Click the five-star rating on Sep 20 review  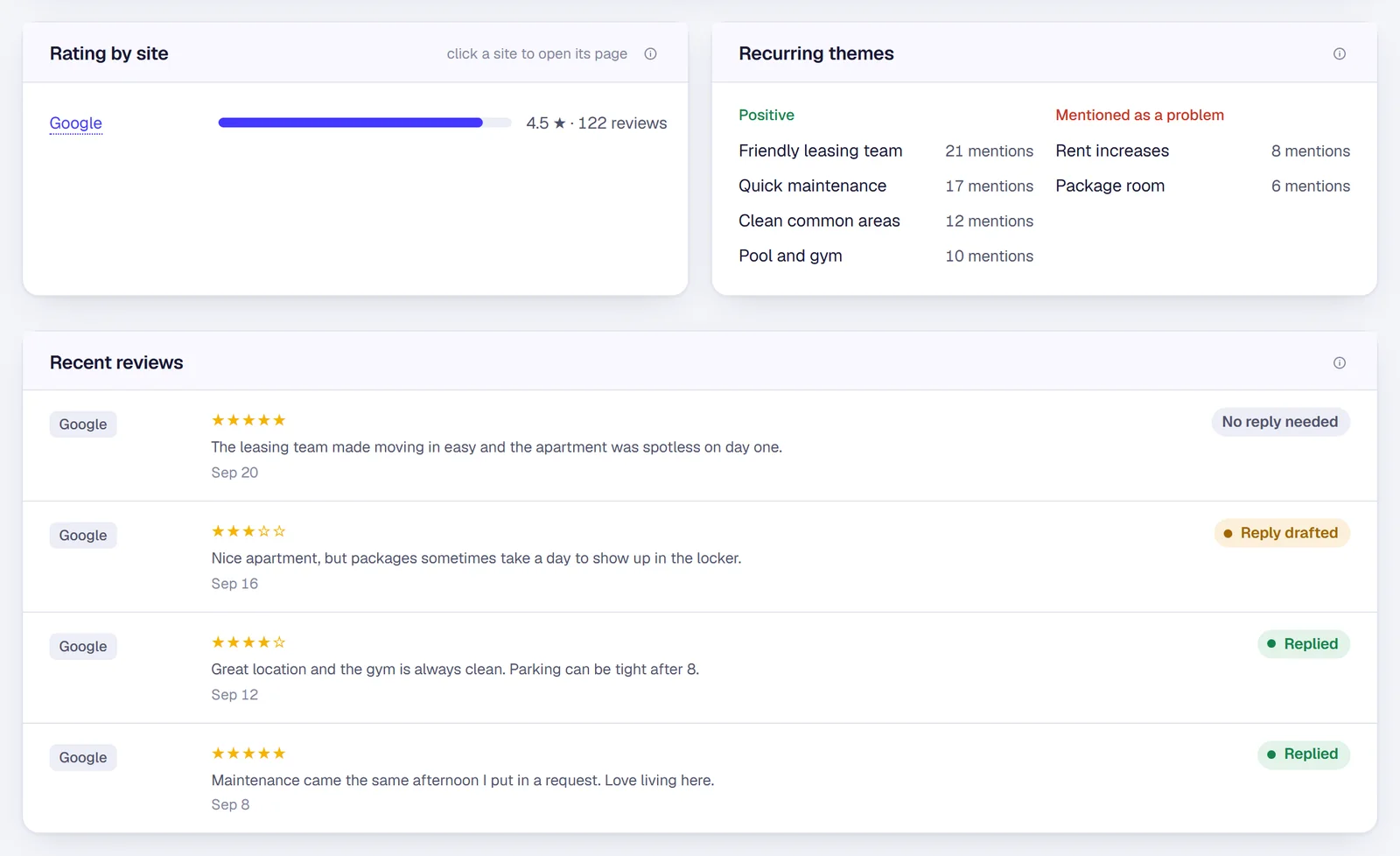(x=248, y=420)
